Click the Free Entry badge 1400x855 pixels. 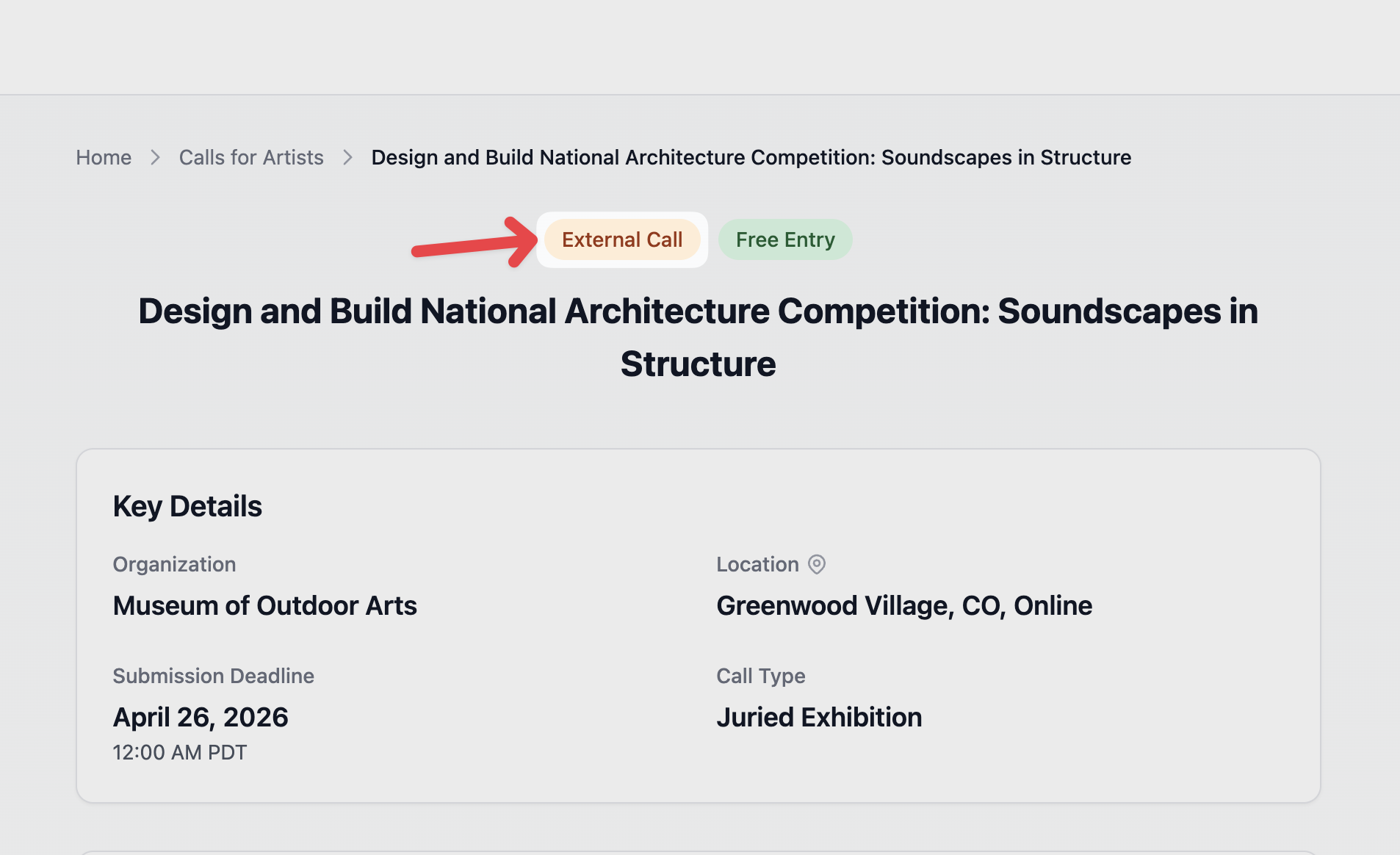click(x=784, y=240)
